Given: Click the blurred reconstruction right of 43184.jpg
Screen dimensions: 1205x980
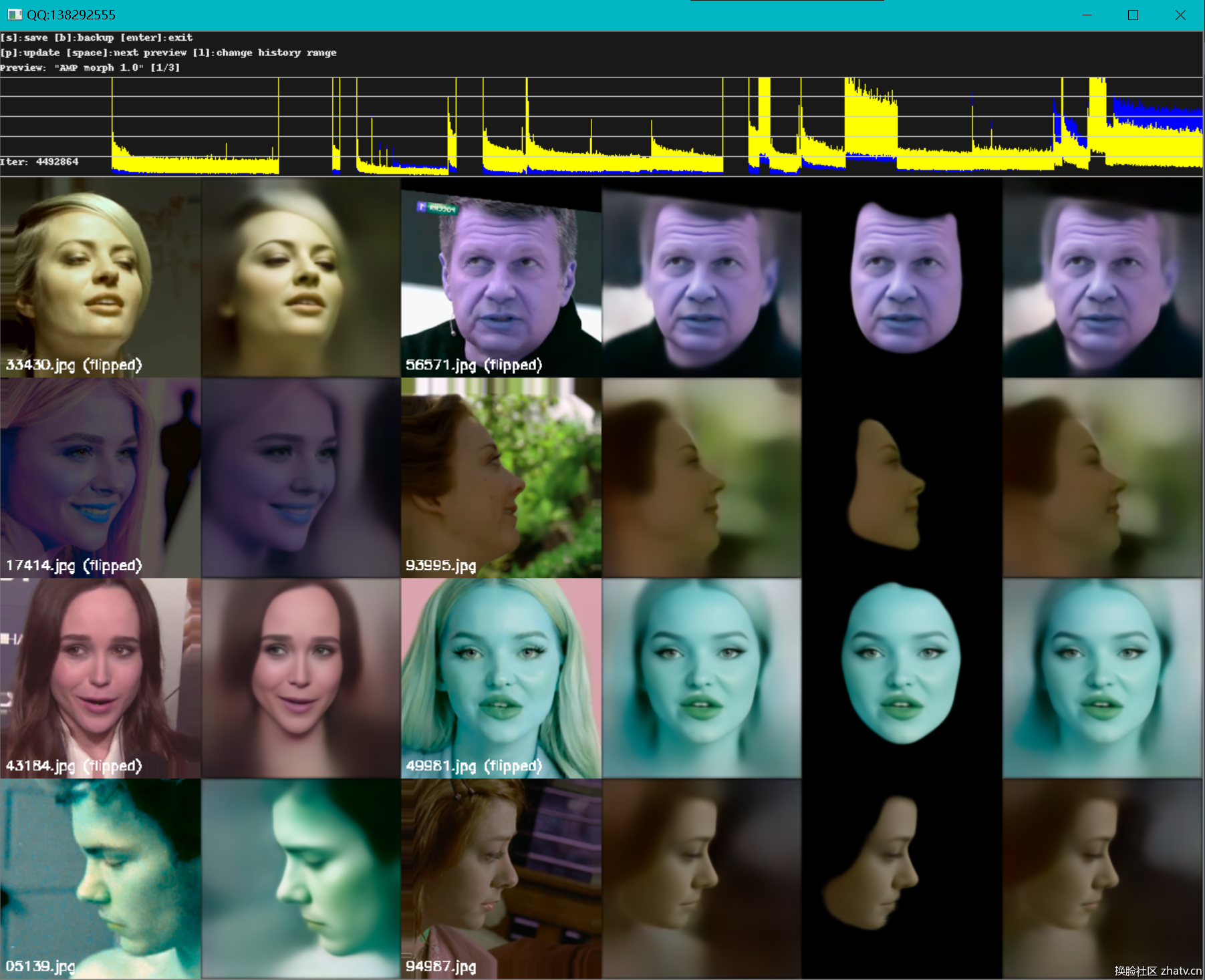Looking at the screenshot, I should pos(301,678).
